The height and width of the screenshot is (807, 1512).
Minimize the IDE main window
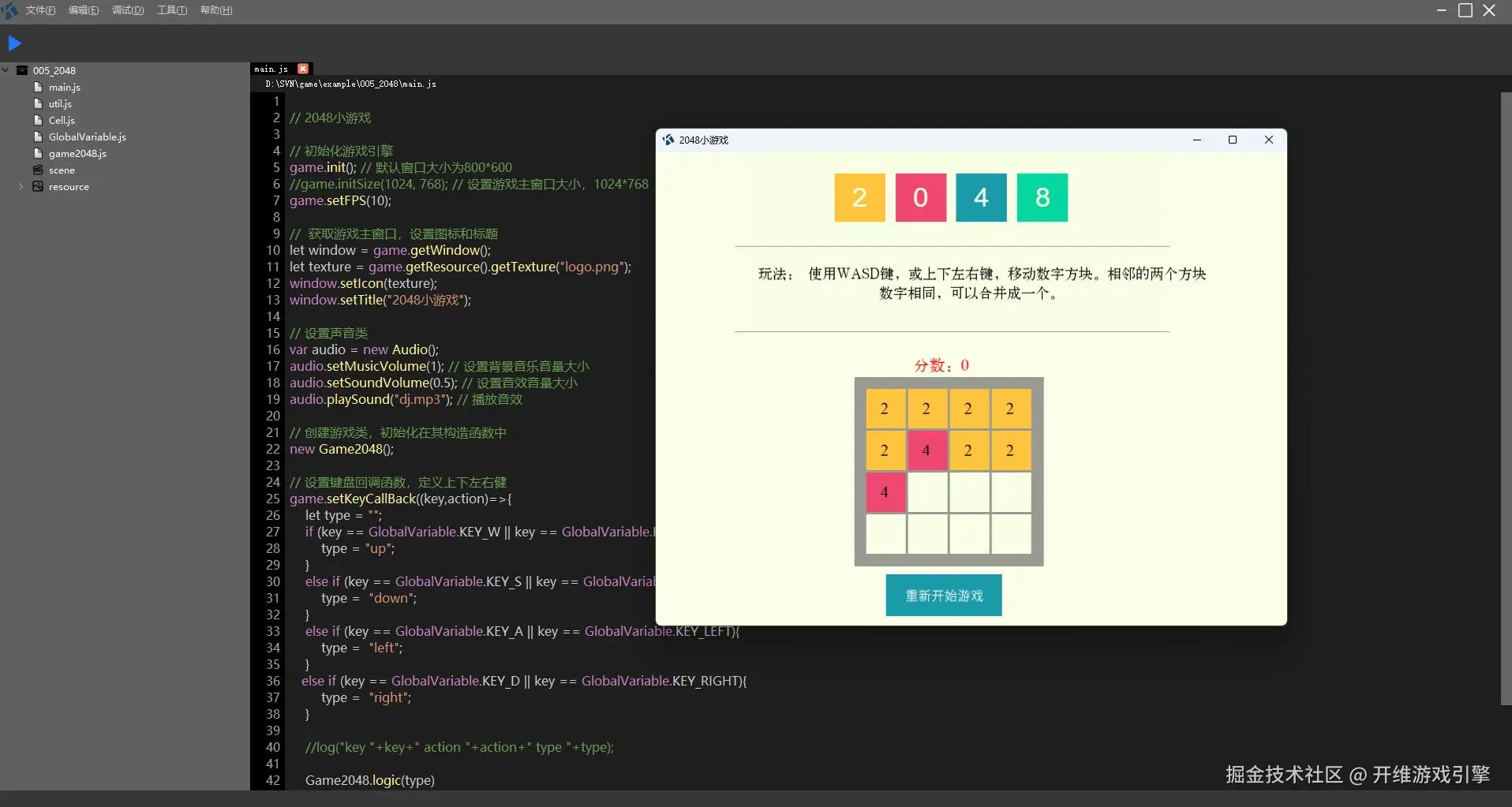tap(1442, 10)
